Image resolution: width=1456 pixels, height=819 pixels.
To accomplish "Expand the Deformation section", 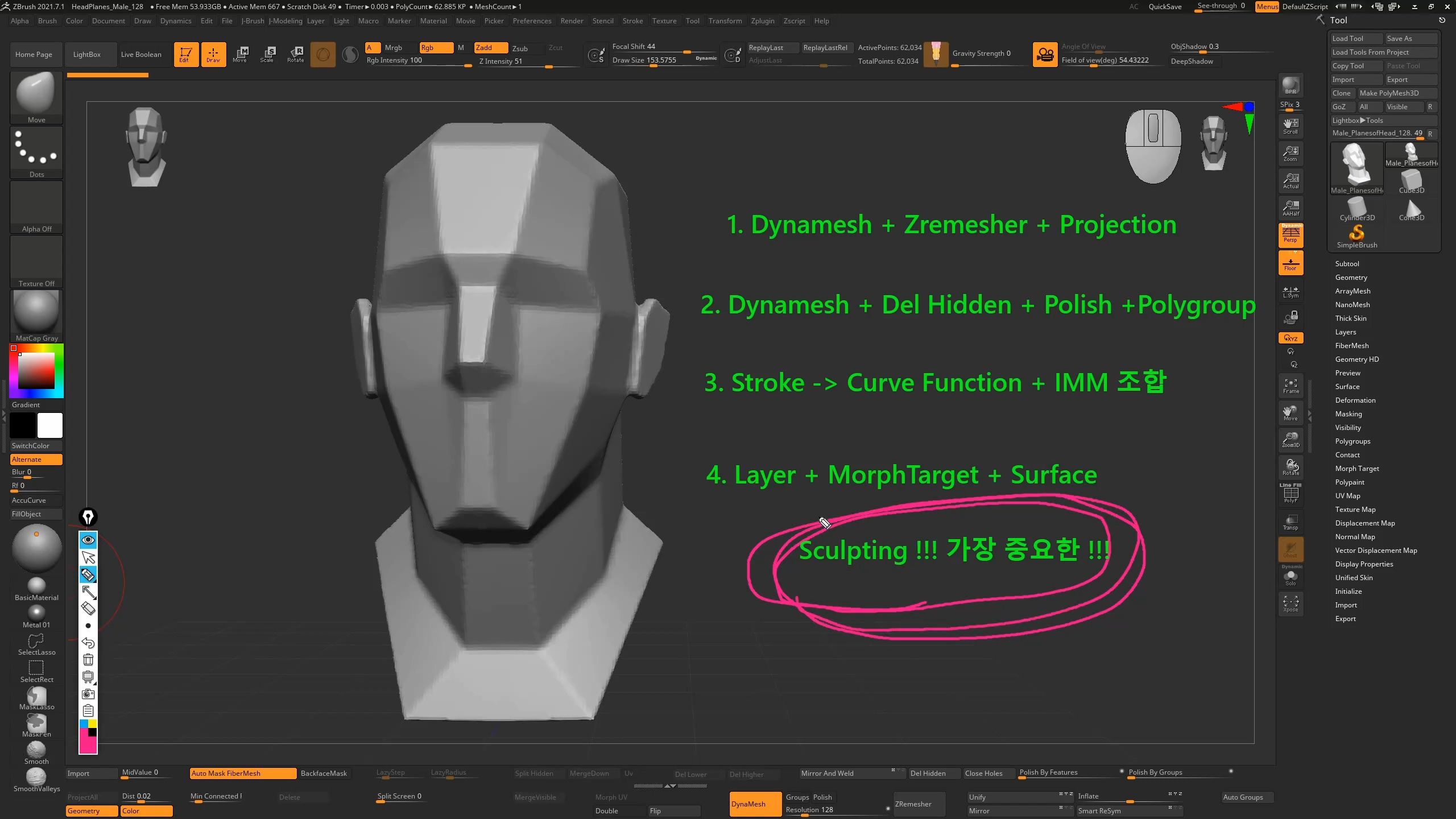I will pyautogui.click(x=1355, y=400).
